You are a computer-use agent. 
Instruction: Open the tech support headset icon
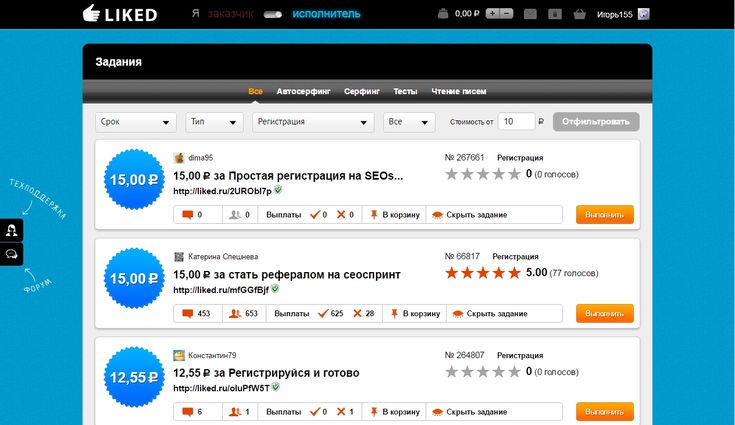[11, 230]
